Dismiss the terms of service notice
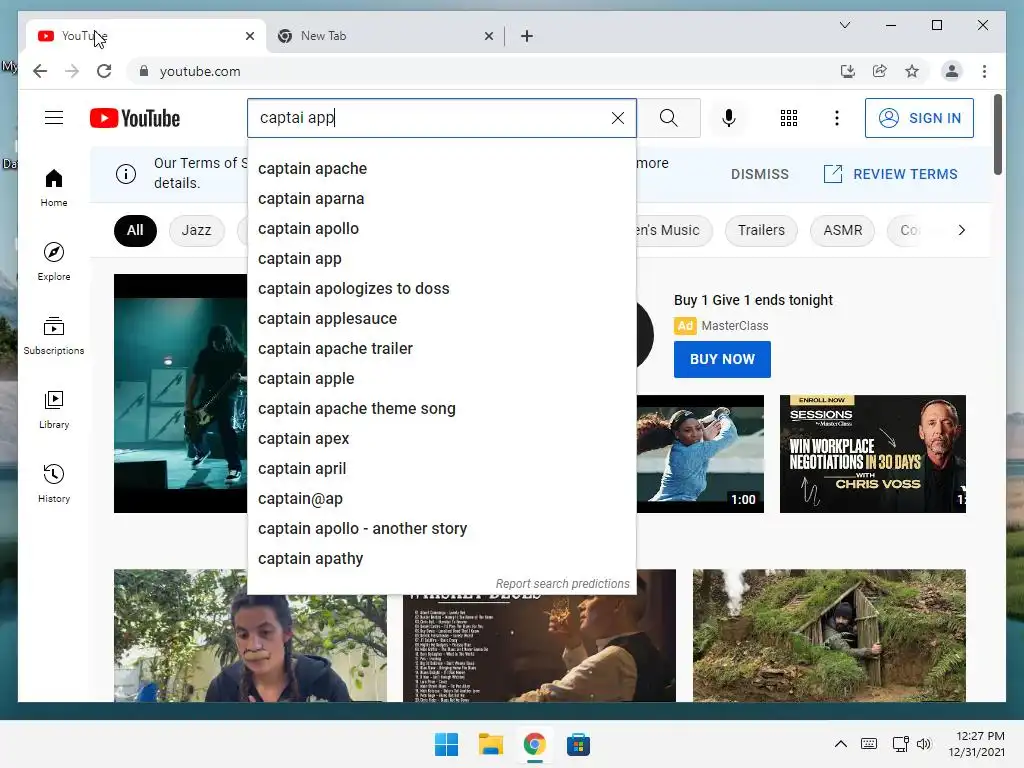Viewport: 1024px width, 768px height. click(760, 174)
